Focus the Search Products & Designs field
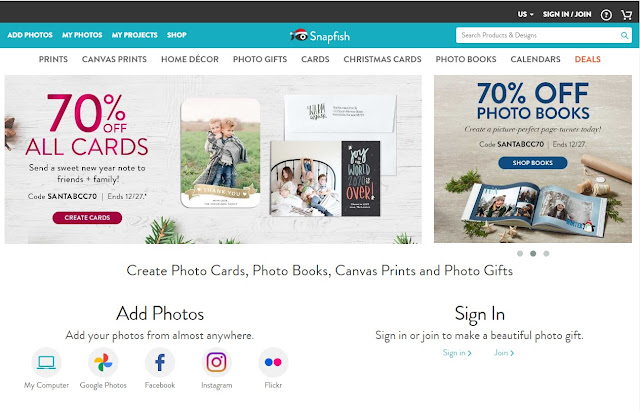The width and height of the screenshot is (640, 411). point(538,36)
